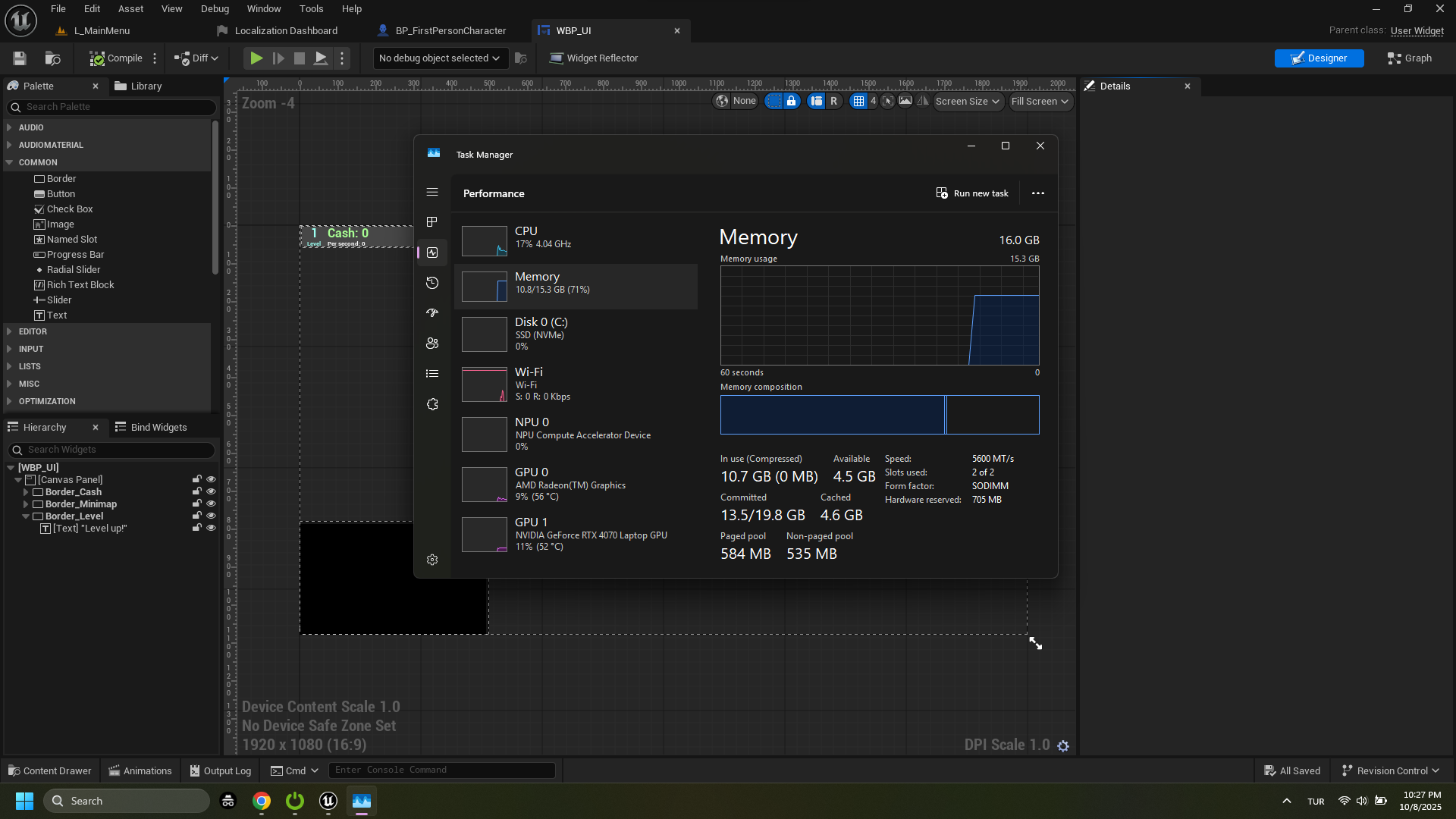
Task: Toggle the lock on Border_Minimap
Action: [x=197, y=504]
